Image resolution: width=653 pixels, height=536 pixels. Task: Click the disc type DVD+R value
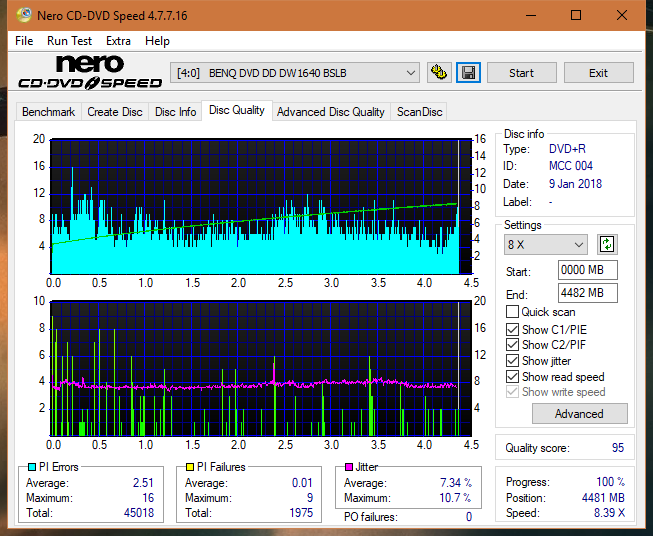coord(567,149)
